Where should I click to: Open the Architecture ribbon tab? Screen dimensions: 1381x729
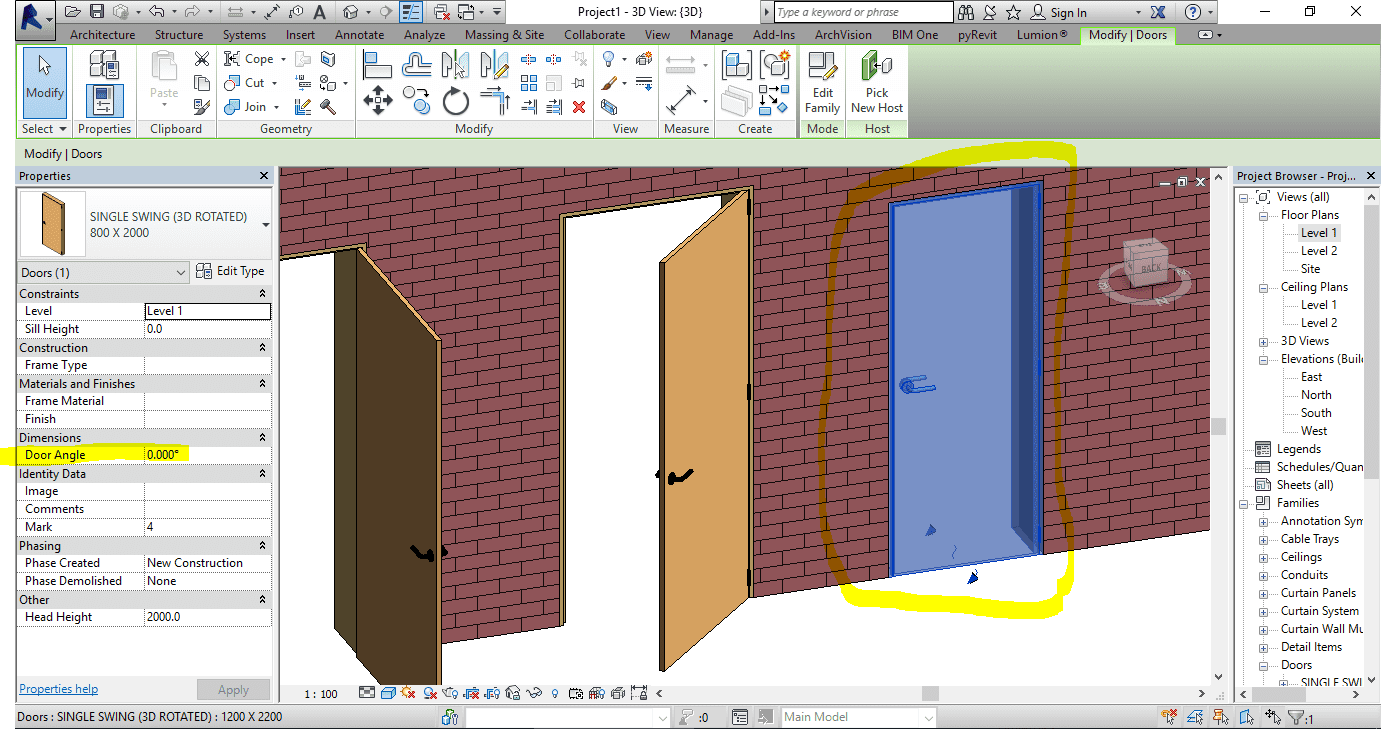coord(102,34)
